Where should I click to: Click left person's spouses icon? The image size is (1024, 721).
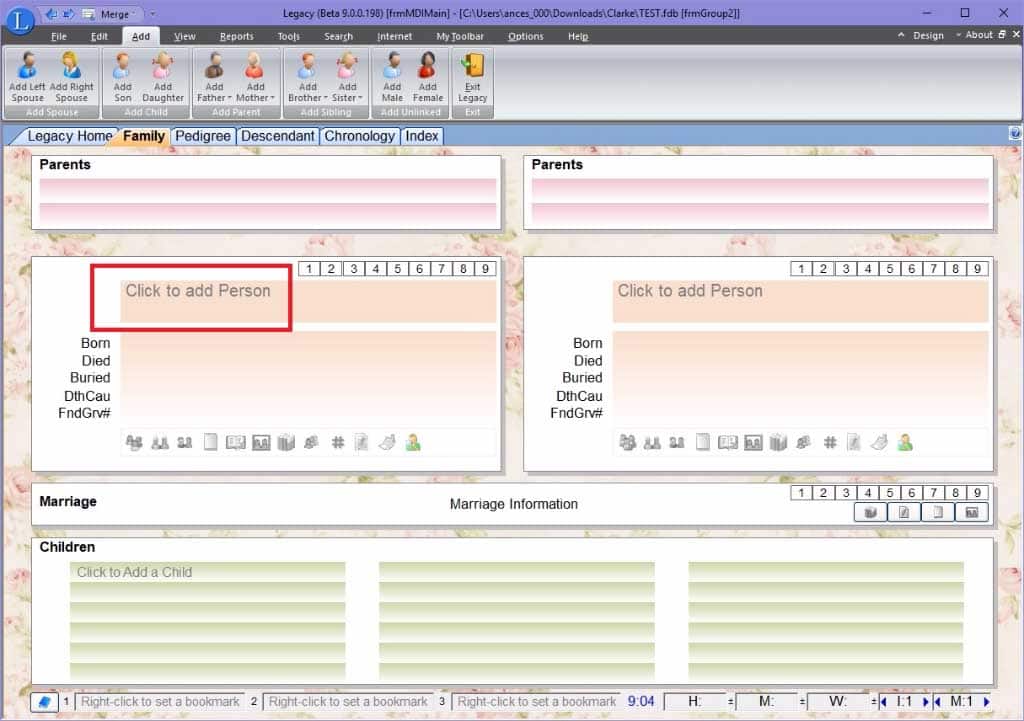tap(160, 443)
